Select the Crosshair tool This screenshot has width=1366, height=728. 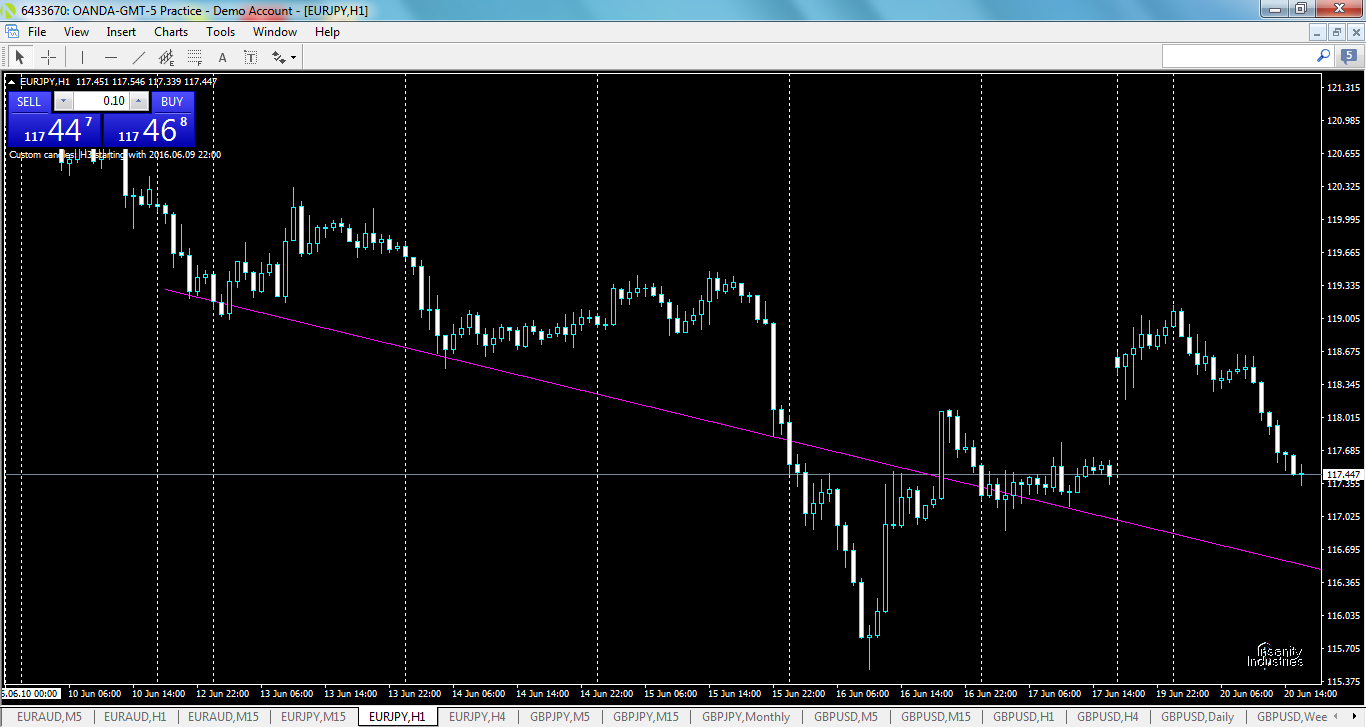click(48, 57)
